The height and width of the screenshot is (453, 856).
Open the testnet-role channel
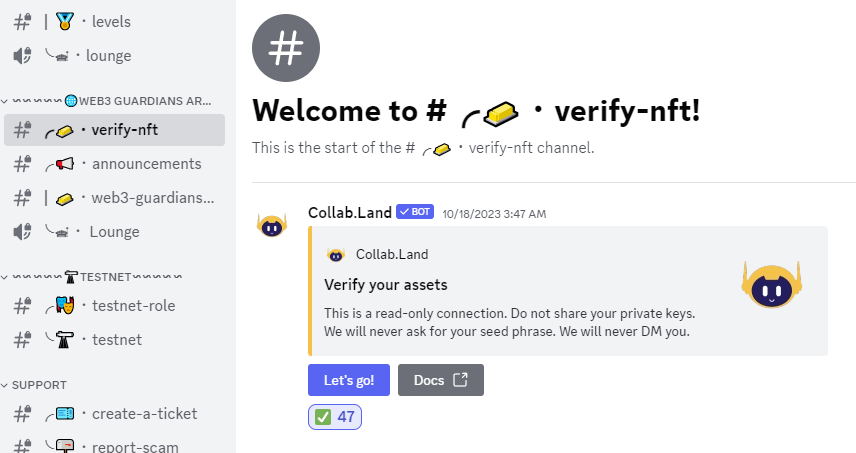pos(114,306)
